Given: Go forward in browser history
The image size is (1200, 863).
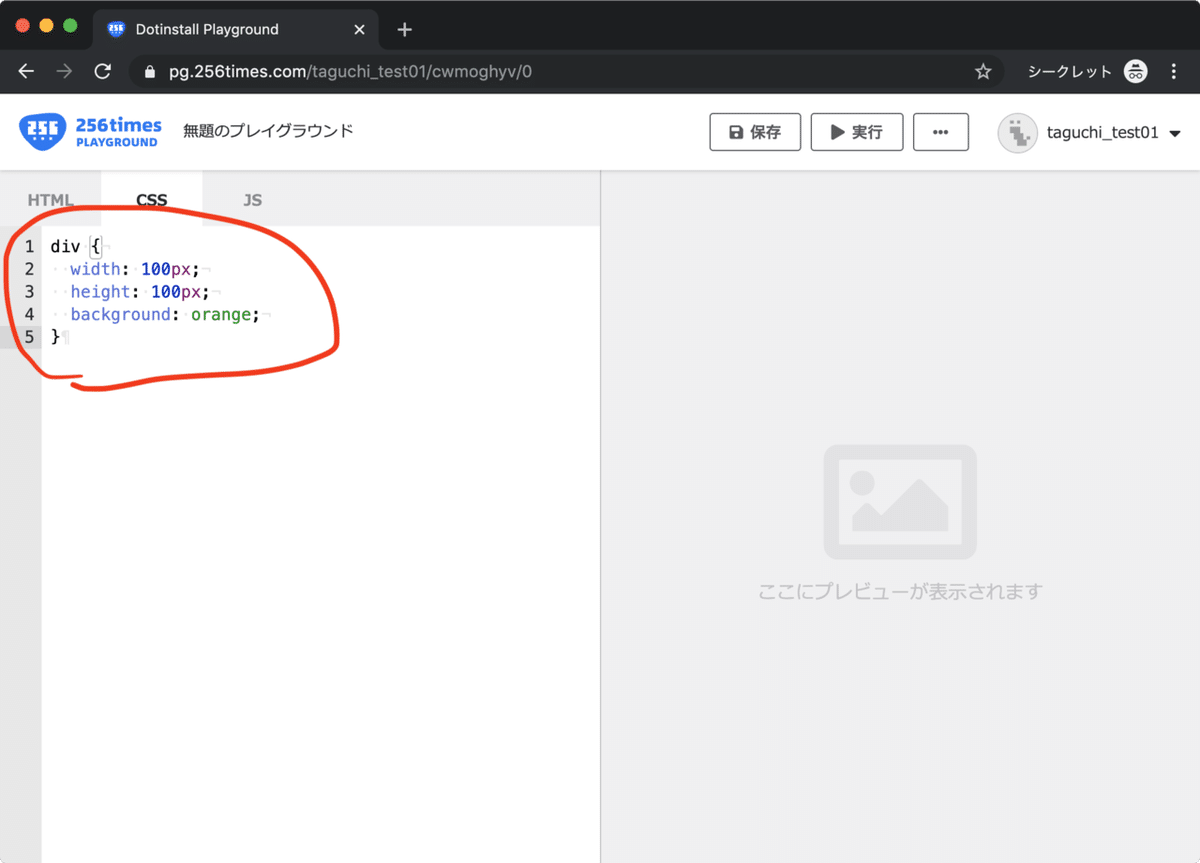Looking at the screenshot, I should [64, 72].
